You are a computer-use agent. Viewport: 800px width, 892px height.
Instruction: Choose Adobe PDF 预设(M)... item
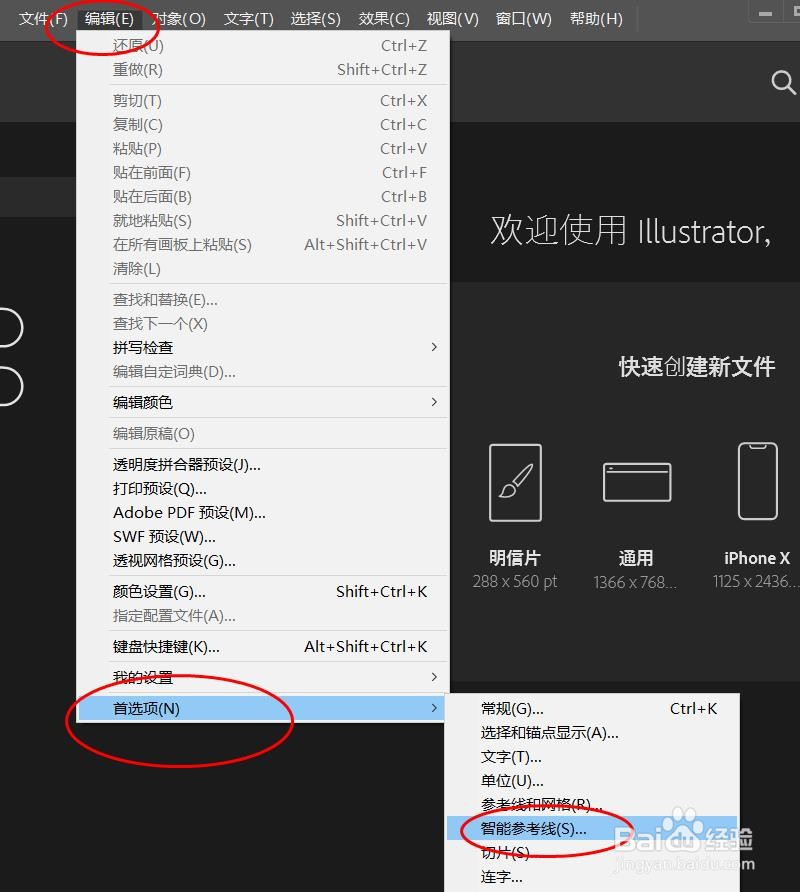click(263, 513)
